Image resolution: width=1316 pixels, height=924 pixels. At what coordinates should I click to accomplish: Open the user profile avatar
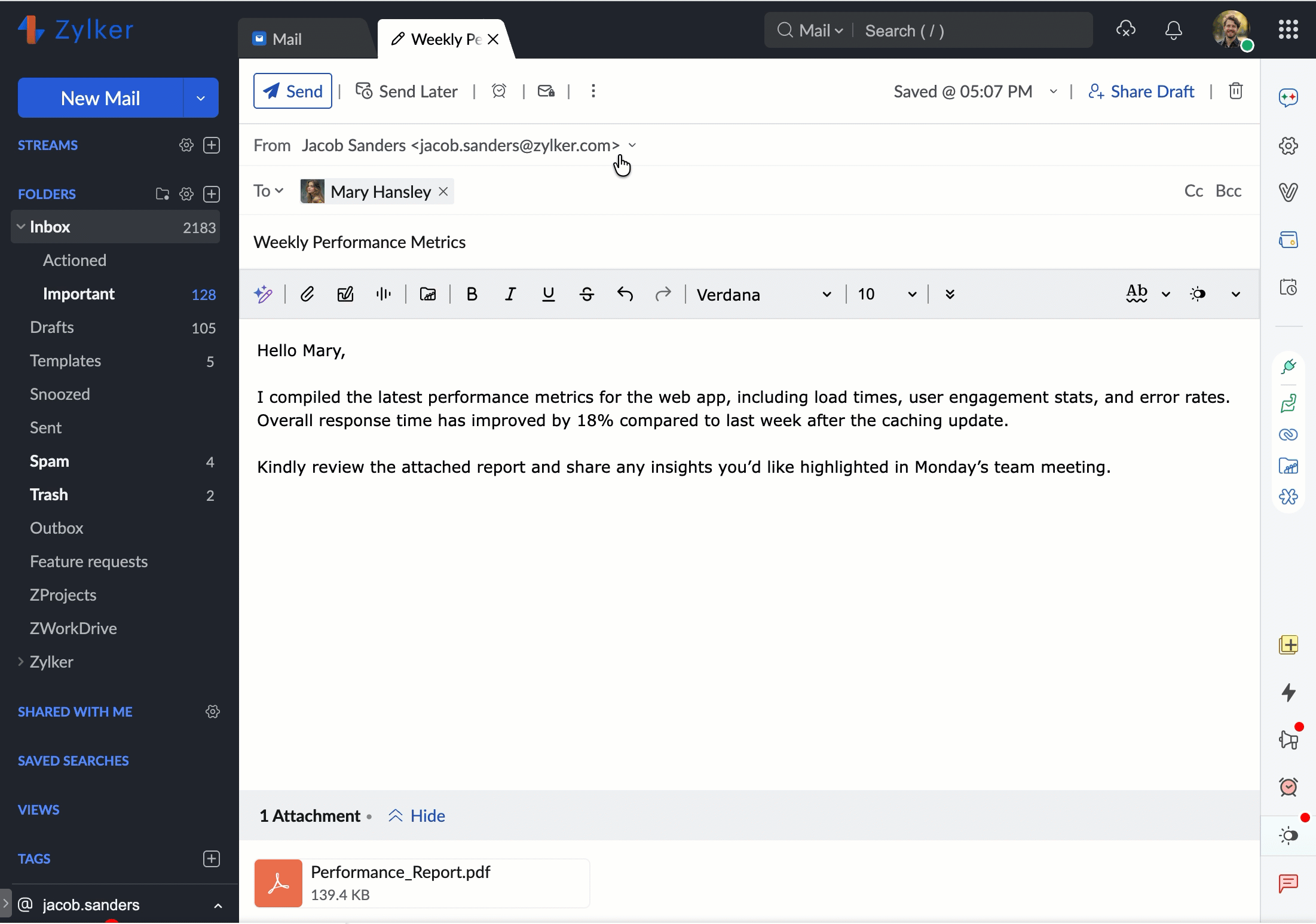click(1231, 30)
